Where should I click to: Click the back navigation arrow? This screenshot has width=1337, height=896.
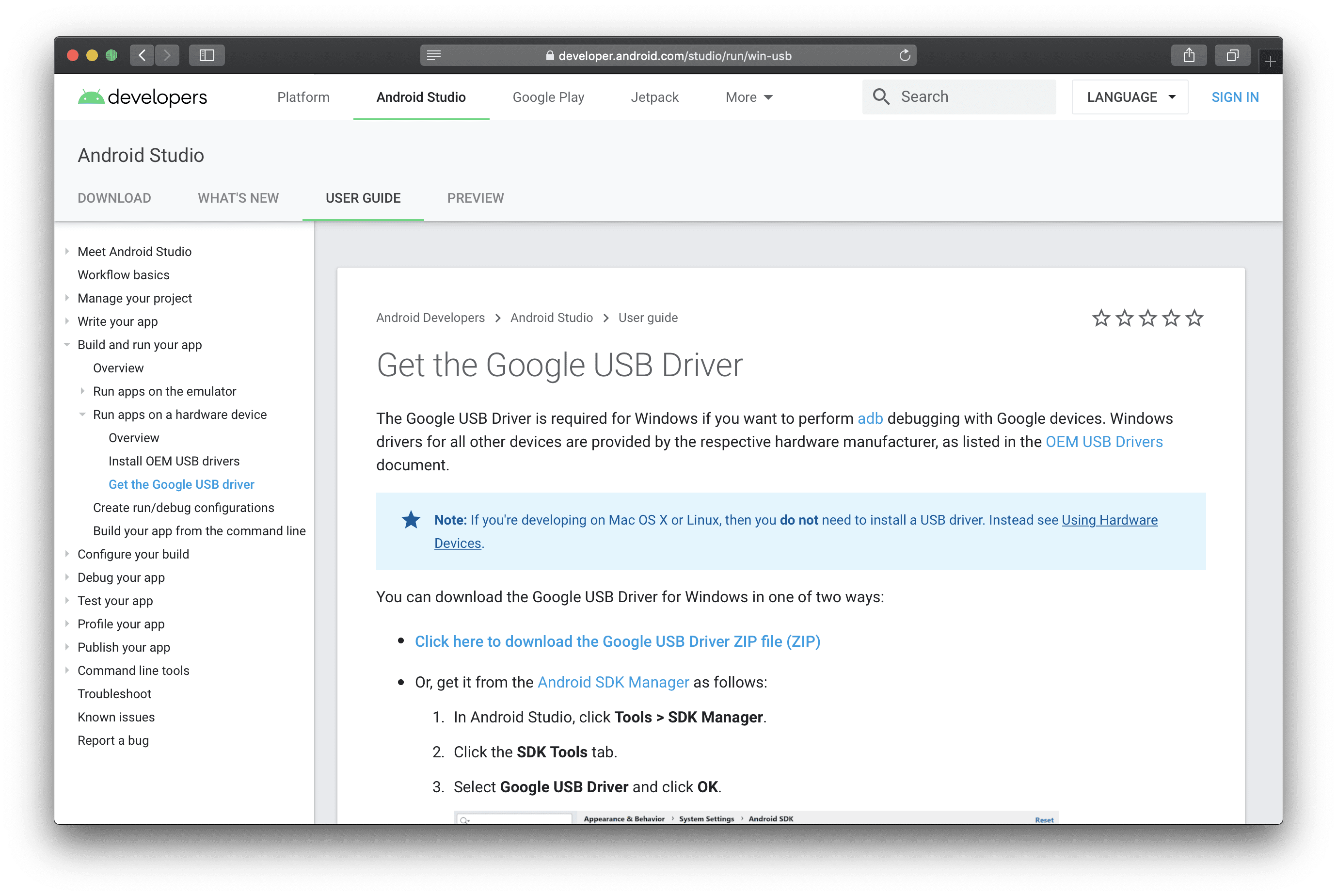tap(141, 55)
